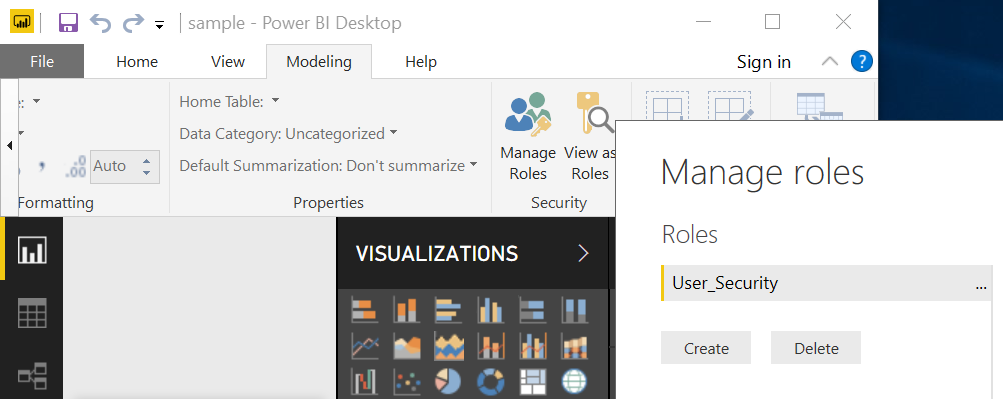This screenshot has width=1003, height=399.
Task: Open View as Roles
Action: (590, 137)
